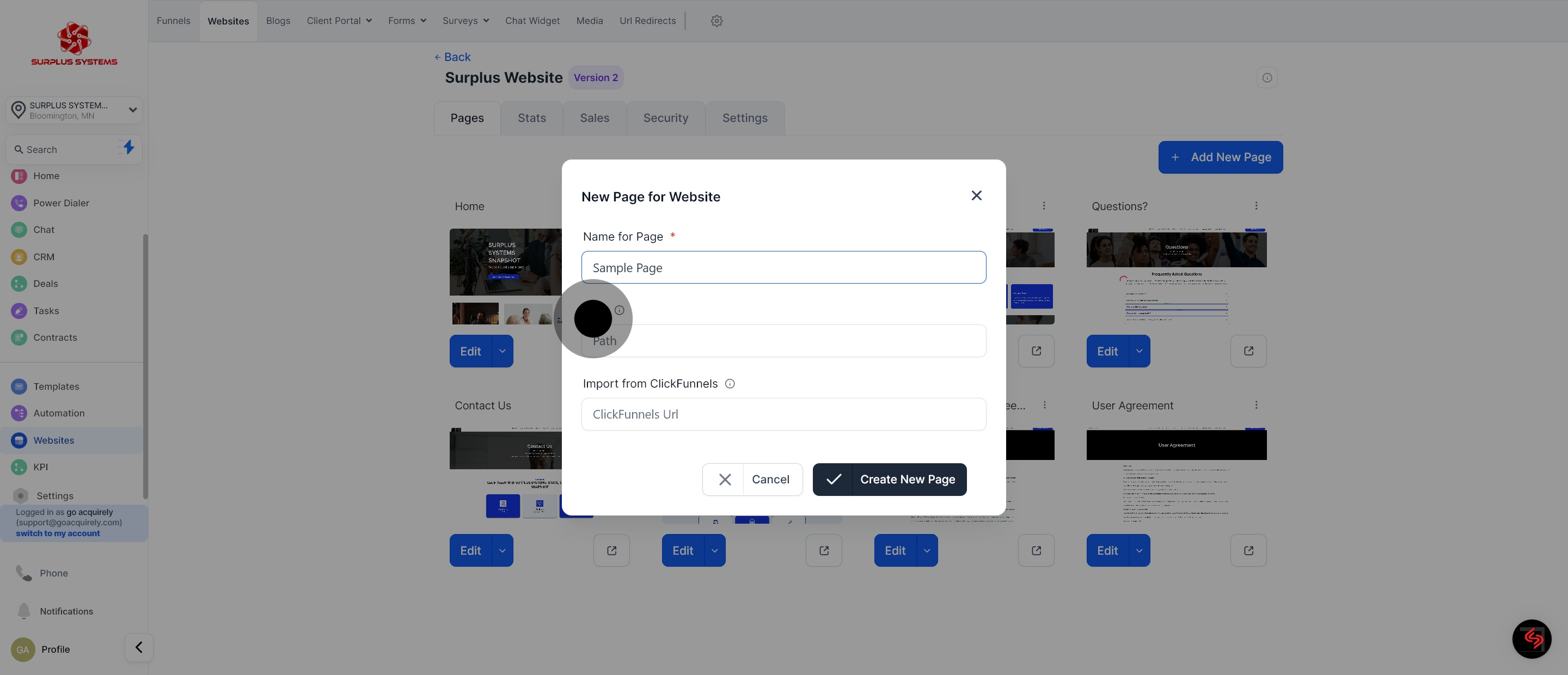The height and width of the screenshot is (675, 1568).
Task: Click the ClickFunnels Url input field
Action: [783, 414]
